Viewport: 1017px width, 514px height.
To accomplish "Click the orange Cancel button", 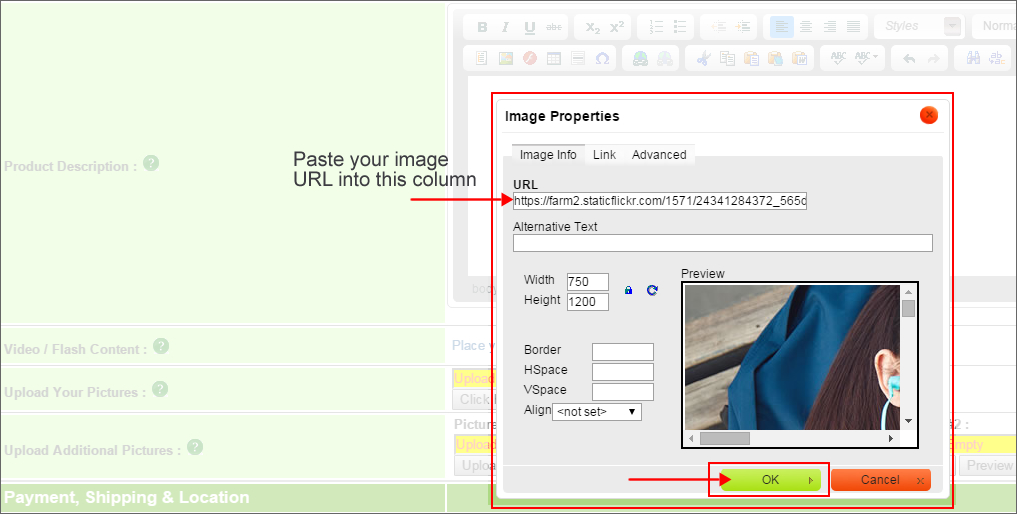I will [881, 480].
